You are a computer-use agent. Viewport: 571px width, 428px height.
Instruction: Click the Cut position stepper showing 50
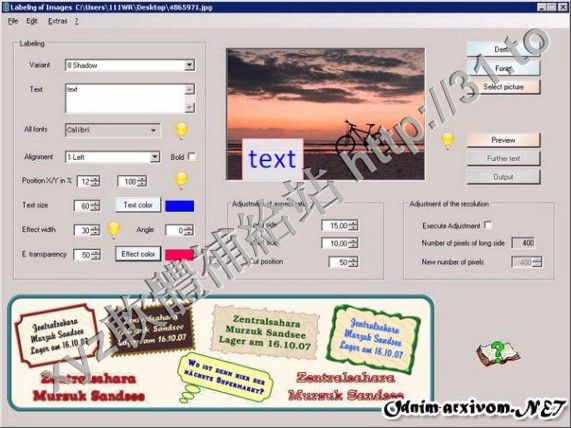coord(343,262)
